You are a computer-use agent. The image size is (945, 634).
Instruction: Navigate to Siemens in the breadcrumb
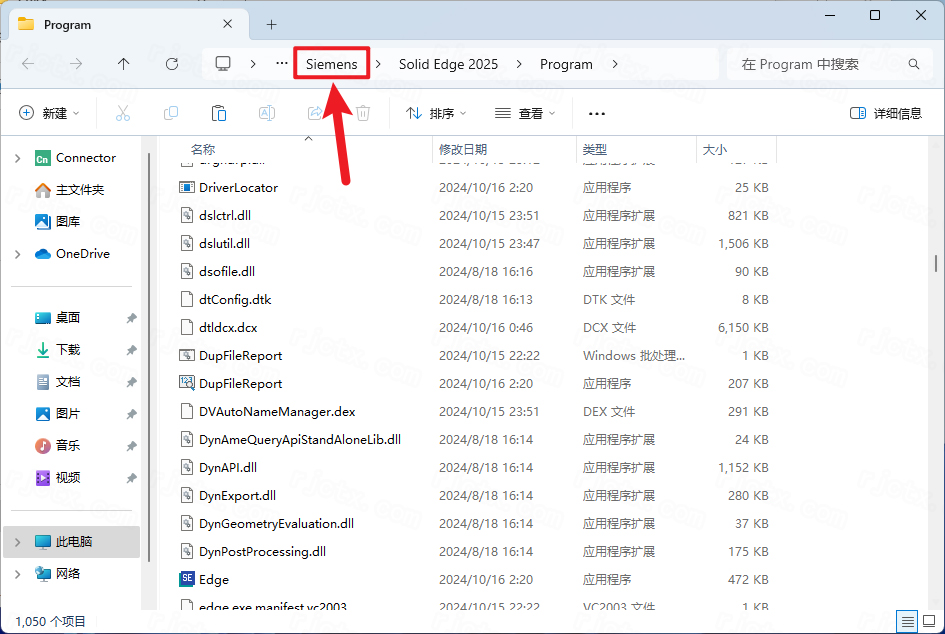pos(331,64)
